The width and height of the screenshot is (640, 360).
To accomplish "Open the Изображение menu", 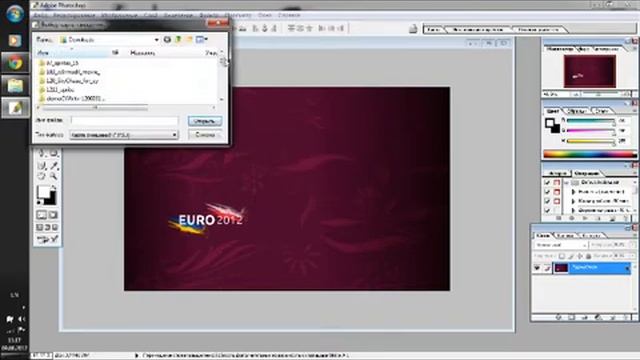I will pos(119,16).
